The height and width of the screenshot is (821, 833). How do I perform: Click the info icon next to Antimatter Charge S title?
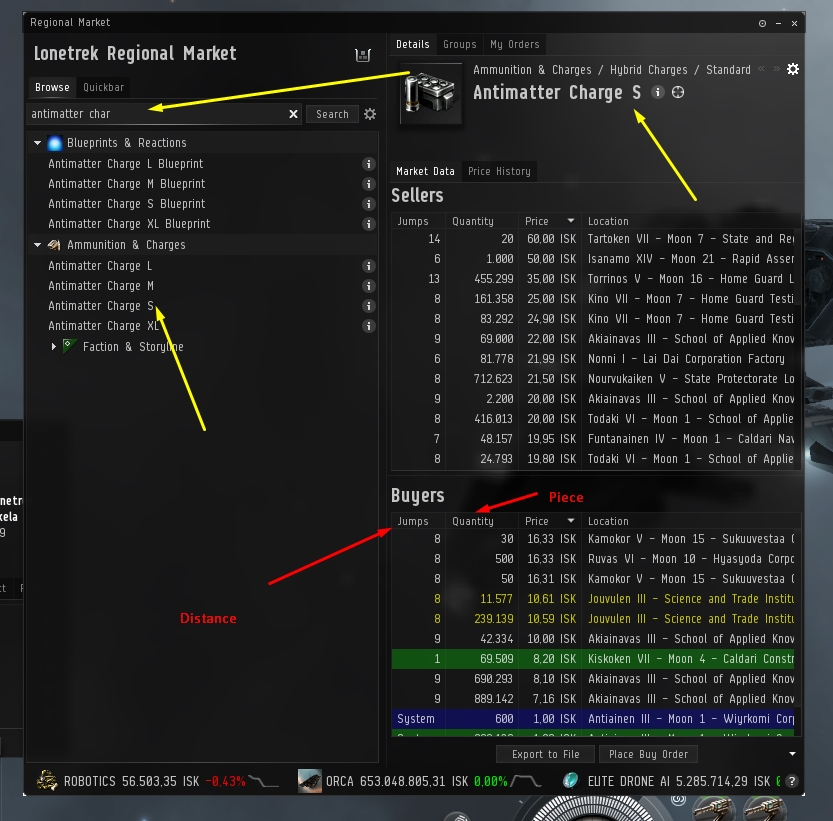coord(656,93)
